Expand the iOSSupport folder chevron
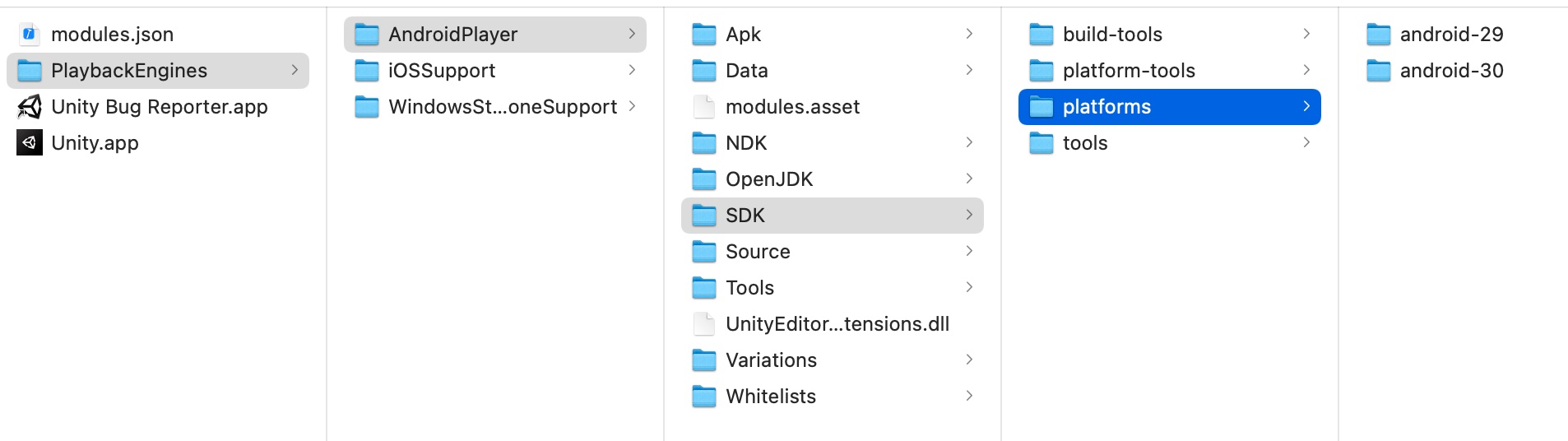Image resolution: width=1568 pixels, height=441 pixels. coord(632,70)
